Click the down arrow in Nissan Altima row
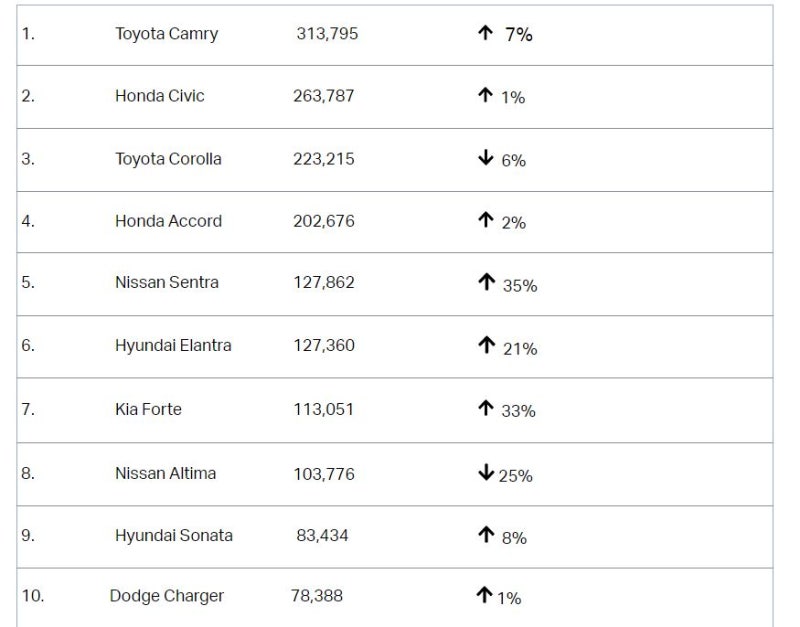This screenshot has width=800, height=627. (486, 473)
